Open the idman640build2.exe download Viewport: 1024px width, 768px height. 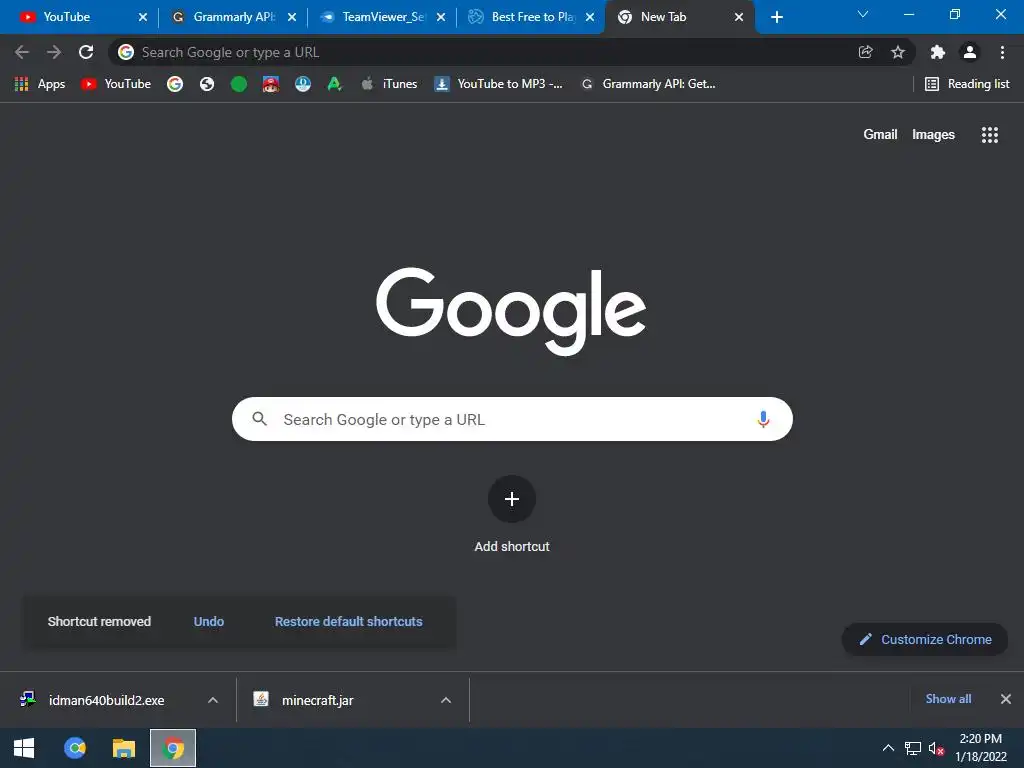(x=108, y=700)
